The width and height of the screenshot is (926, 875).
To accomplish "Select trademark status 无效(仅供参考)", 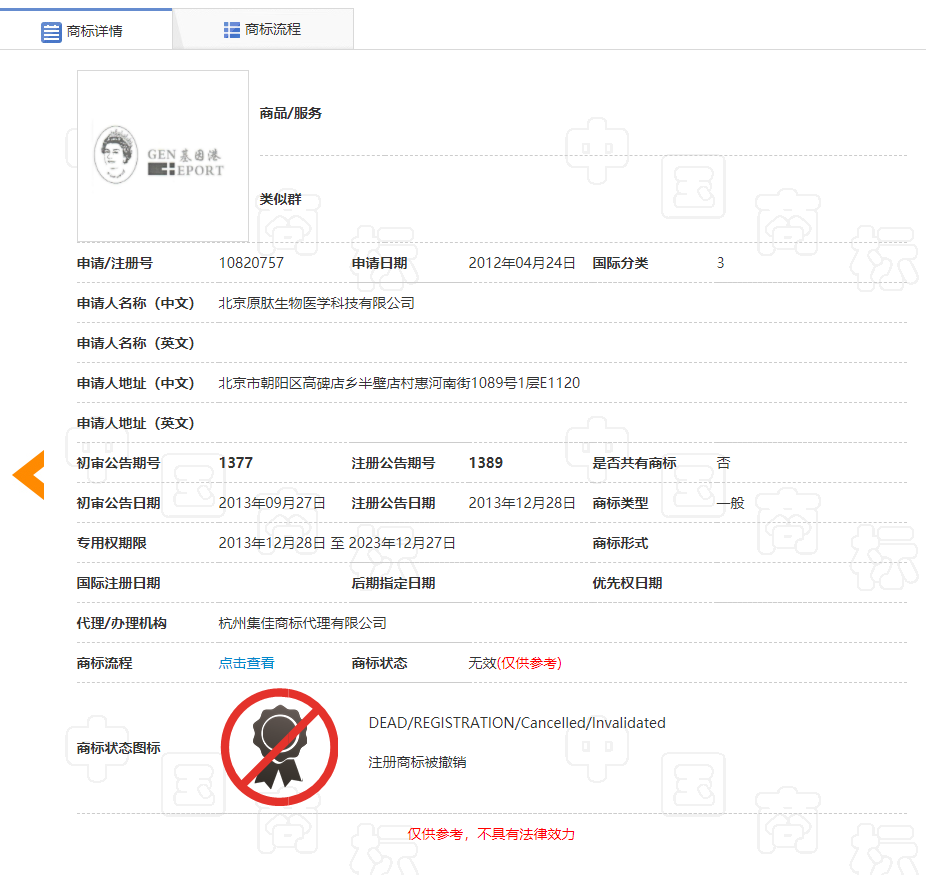I will [514, 663].
